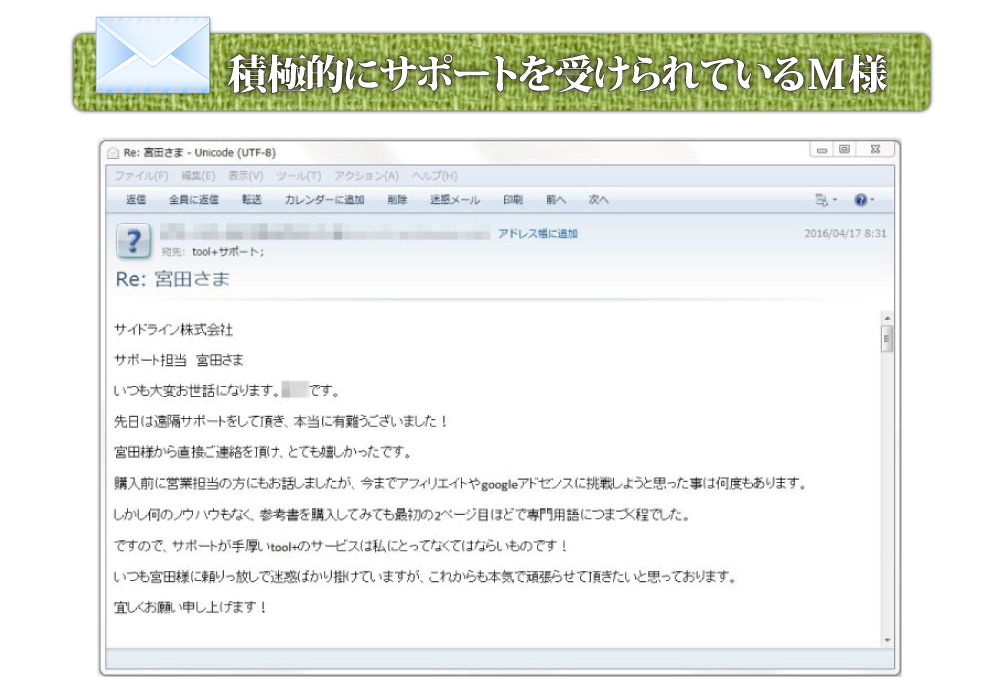Click the line 宜しくお願い申し上げます!
The image size is (999, 700).
[x=190, y=607]
